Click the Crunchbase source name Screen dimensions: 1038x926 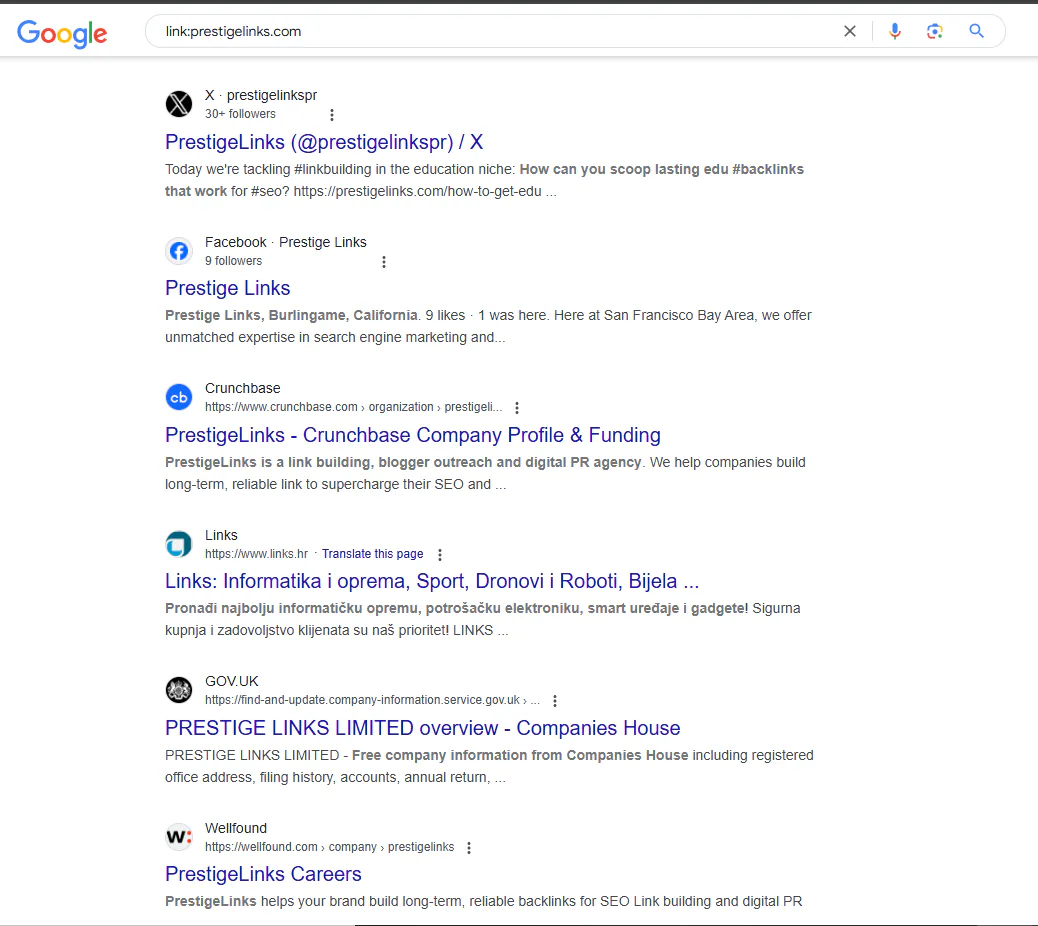[x=242, y=389]
